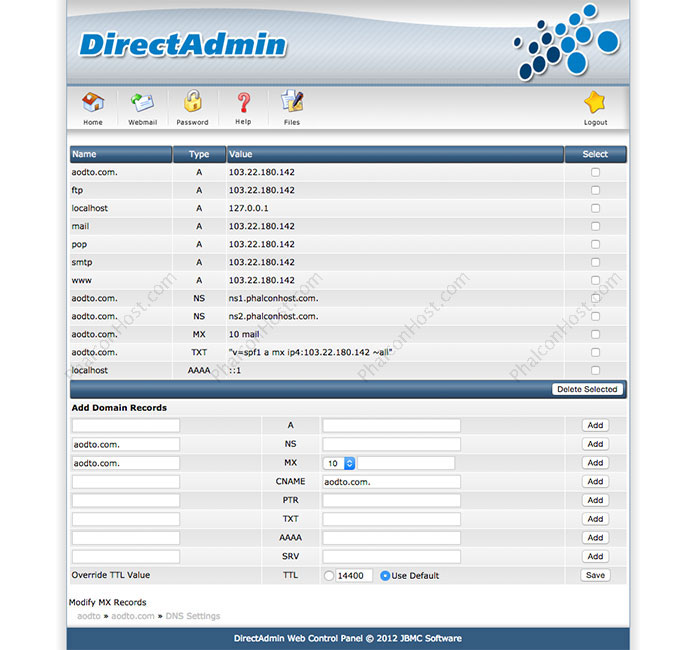700x650 pixels.
Task: Focus the CNAME value field
Action: [x=391, y=482]
